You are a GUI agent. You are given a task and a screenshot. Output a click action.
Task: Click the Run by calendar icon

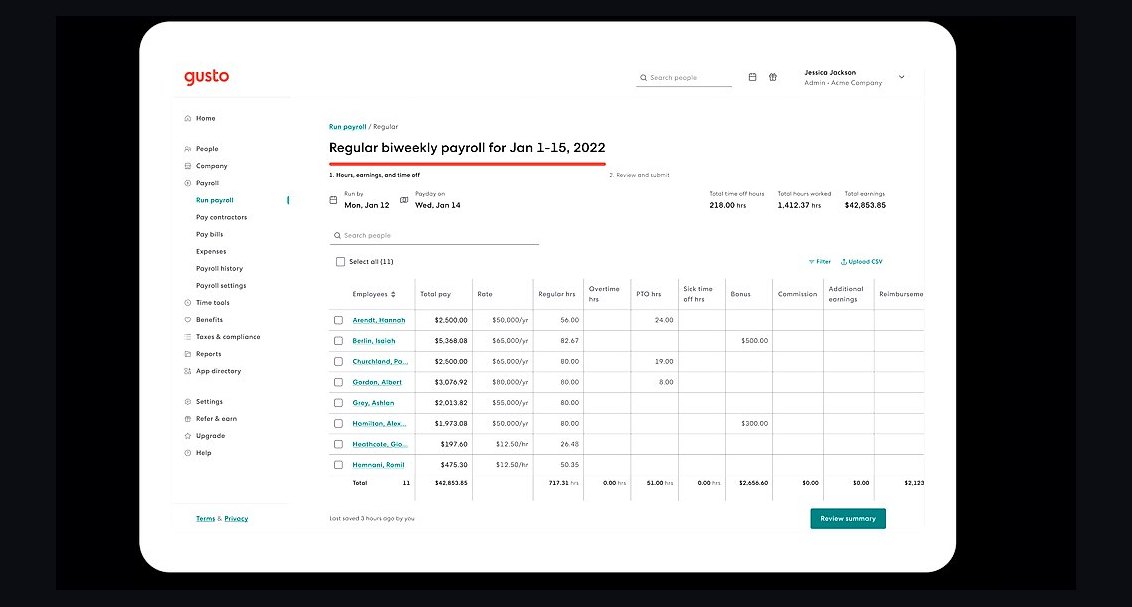tap(333, 200)
